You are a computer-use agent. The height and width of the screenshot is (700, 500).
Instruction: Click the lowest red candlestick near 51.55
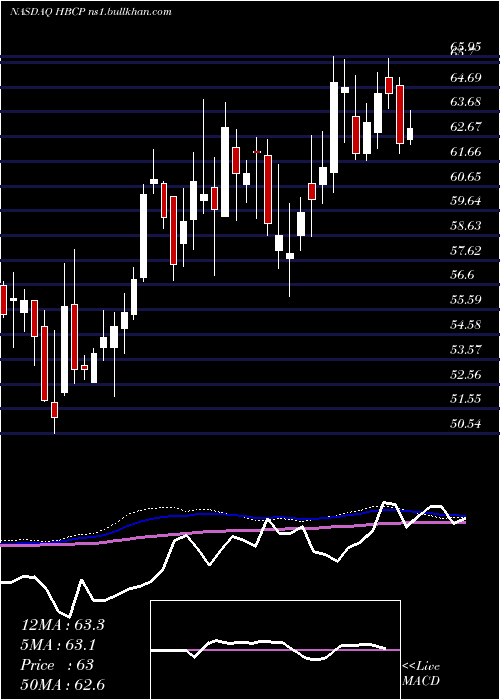click(54, 410)
